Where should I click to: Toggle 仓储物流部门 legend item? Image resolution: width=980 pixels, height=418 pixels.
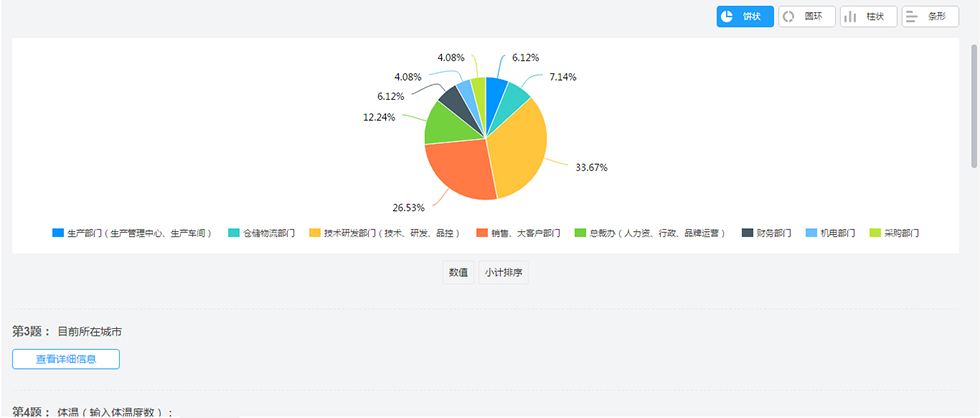pyautogui.click(x=261, y=233)
